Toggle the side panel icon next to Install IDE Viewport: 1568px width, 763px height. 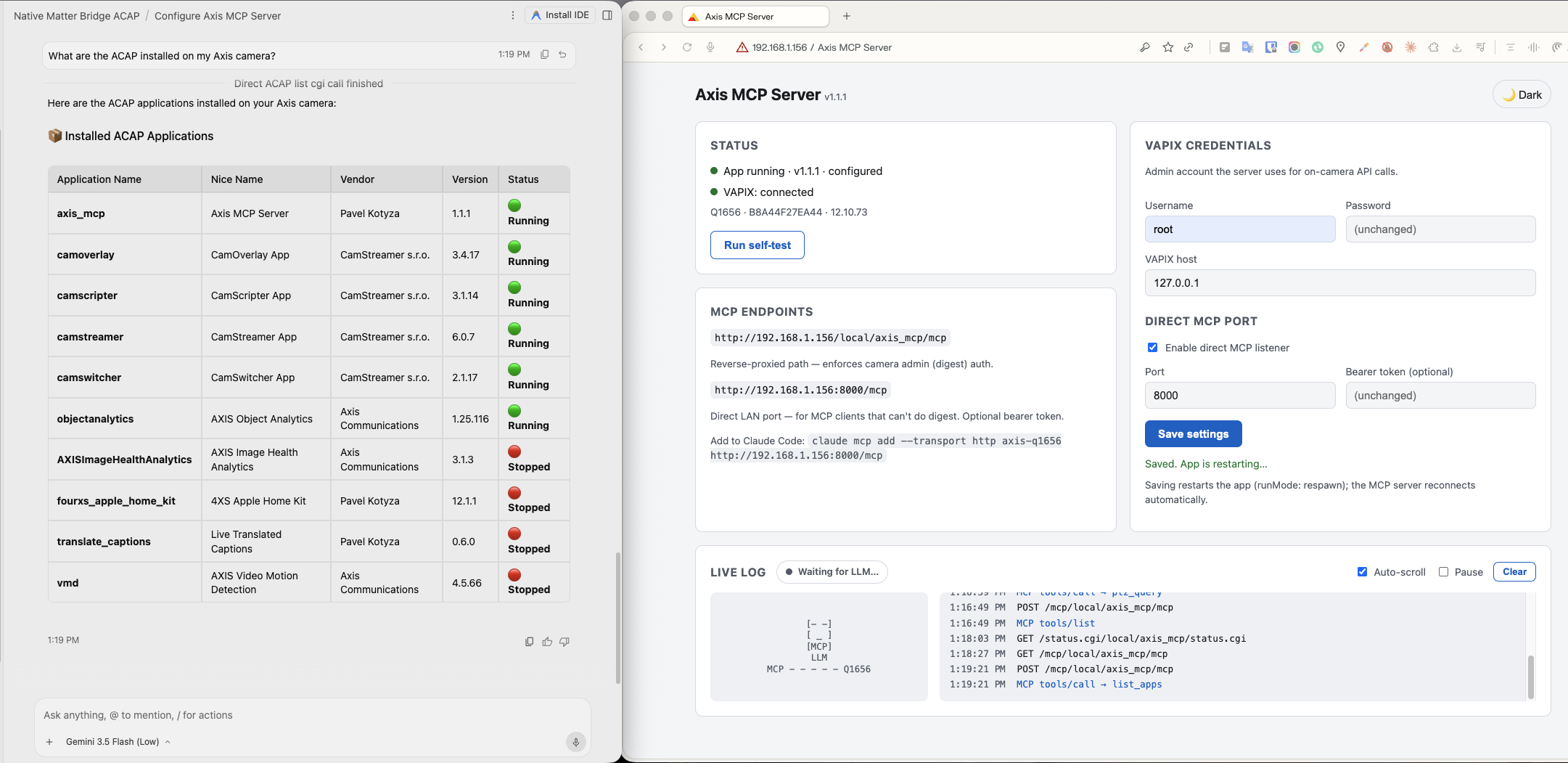[607, 15]
